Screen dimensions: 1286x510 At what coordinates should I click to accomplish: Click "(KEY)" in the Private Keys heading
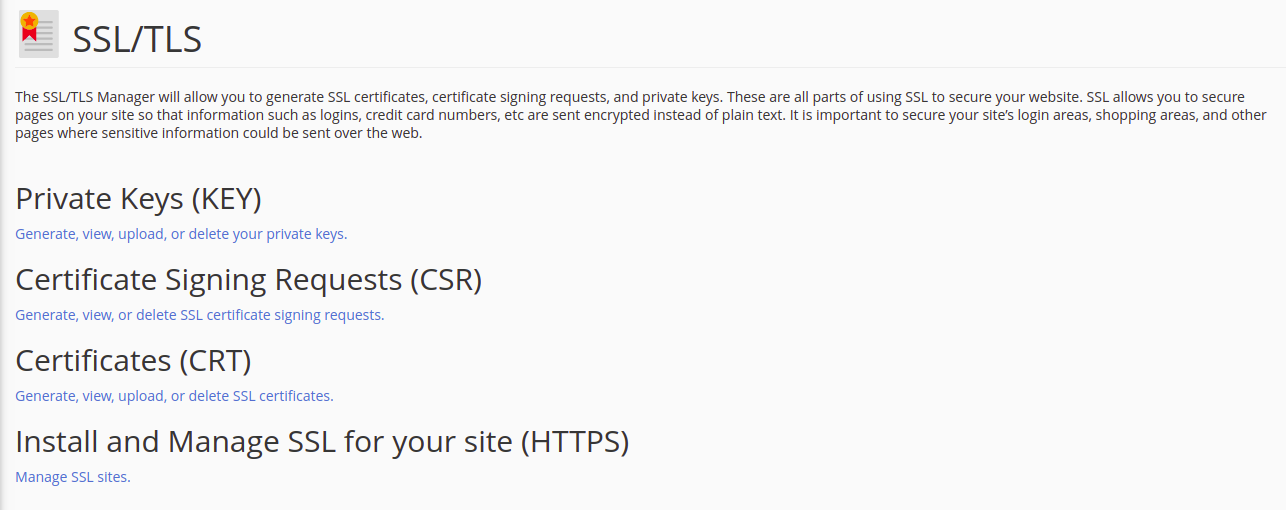pyautogui.click(x=225, y=199)
